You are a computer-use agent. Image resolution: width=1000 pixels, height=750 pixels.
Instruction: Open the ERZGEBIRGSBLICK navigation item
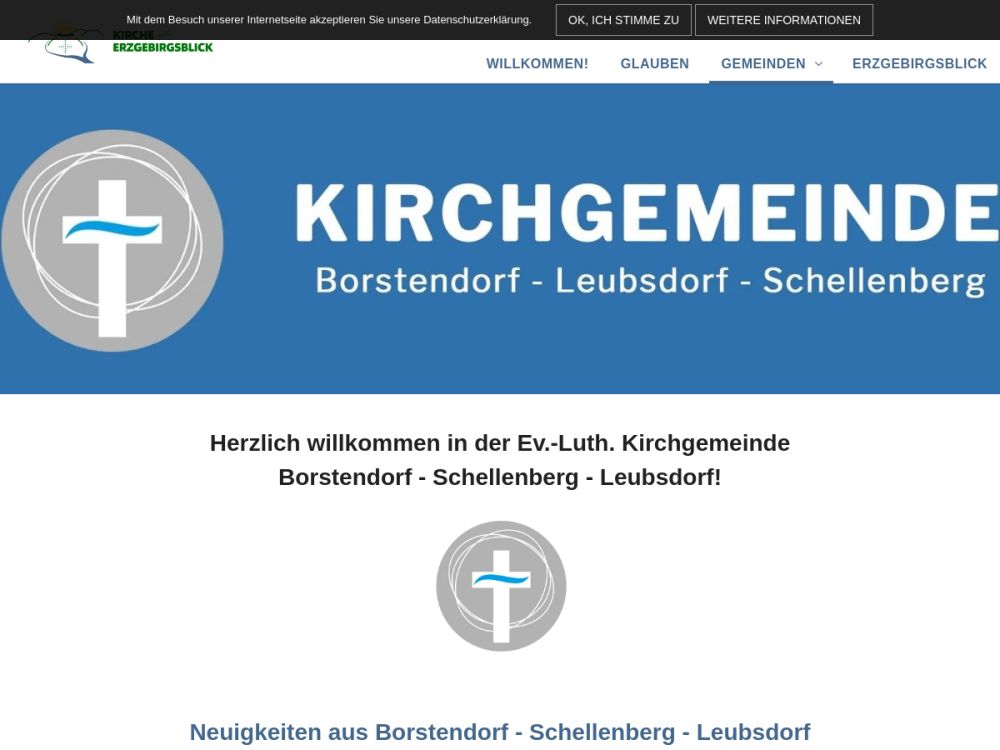coord(919,64)
